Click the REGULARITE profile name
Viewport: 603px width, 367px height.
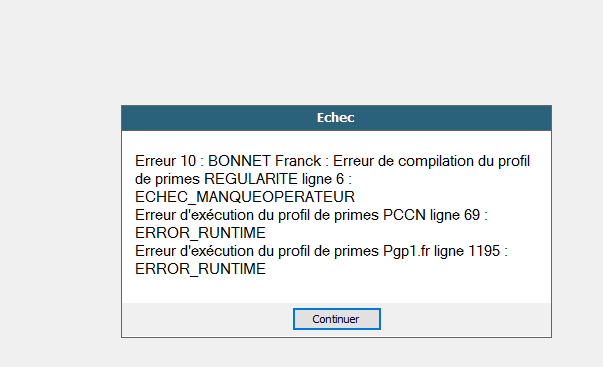(251, 179)
